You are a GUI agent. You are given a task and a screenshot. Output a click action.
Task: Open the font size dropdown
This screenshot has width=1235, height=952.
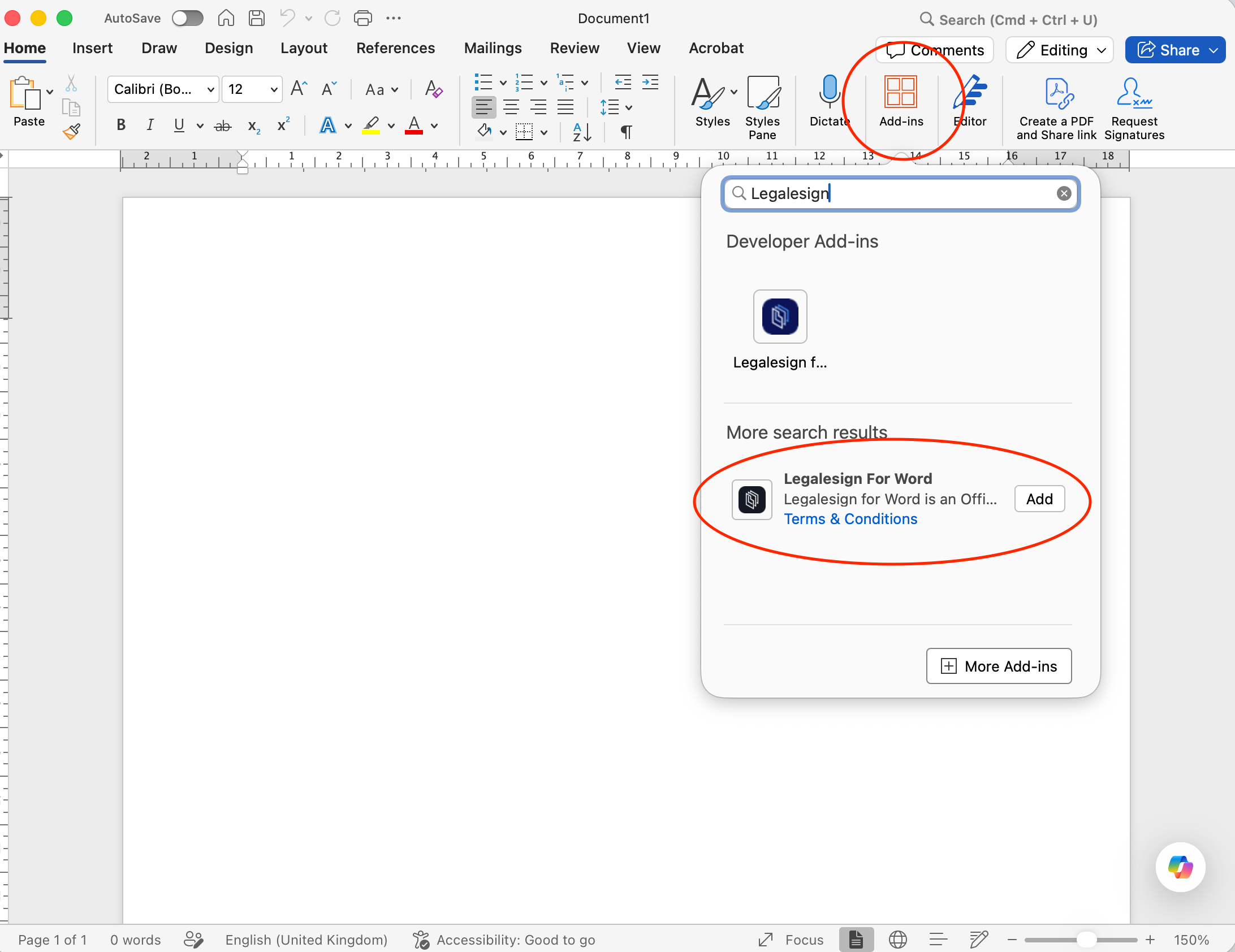(x=274, y=89)
